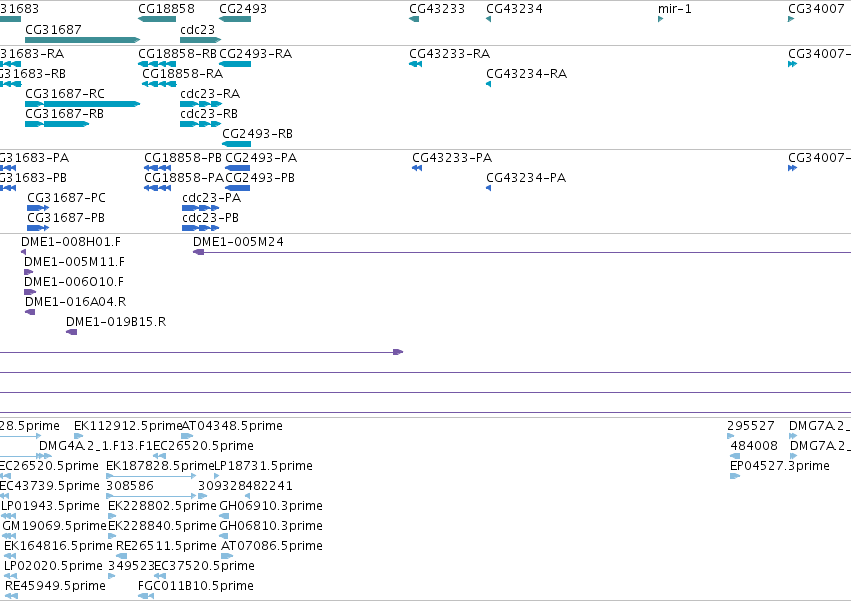Screen dimensions: 851x601
Task: Click BAC end DME1-008H01.F
Action: 71,242
